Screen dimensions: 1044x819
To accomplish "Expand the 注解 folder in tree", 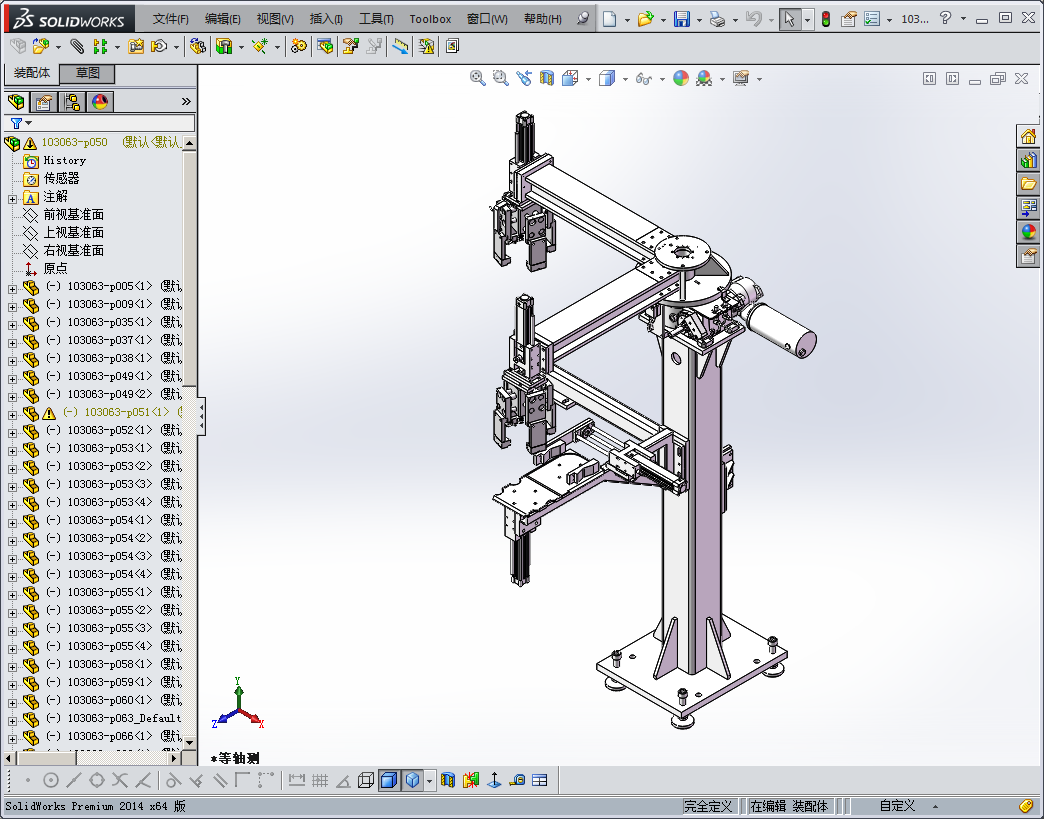I will (12, 198).
